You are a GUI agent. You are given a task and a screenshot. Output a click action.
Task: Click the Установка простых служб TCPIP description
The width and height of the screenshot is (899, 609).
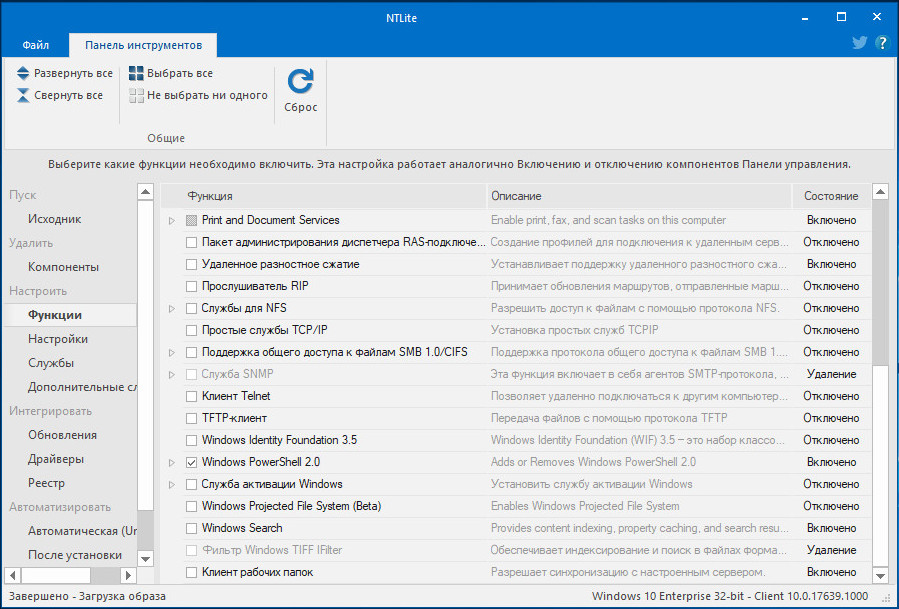click(574, 330)
